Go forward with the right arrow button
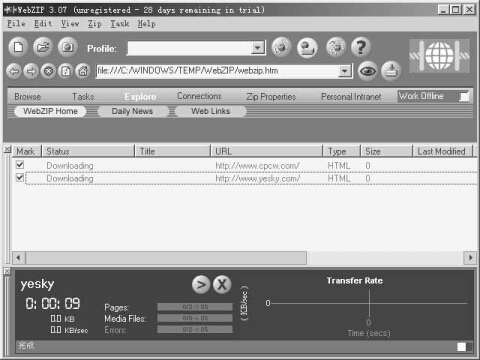This screenshot has height=360, width=480. 31,71
